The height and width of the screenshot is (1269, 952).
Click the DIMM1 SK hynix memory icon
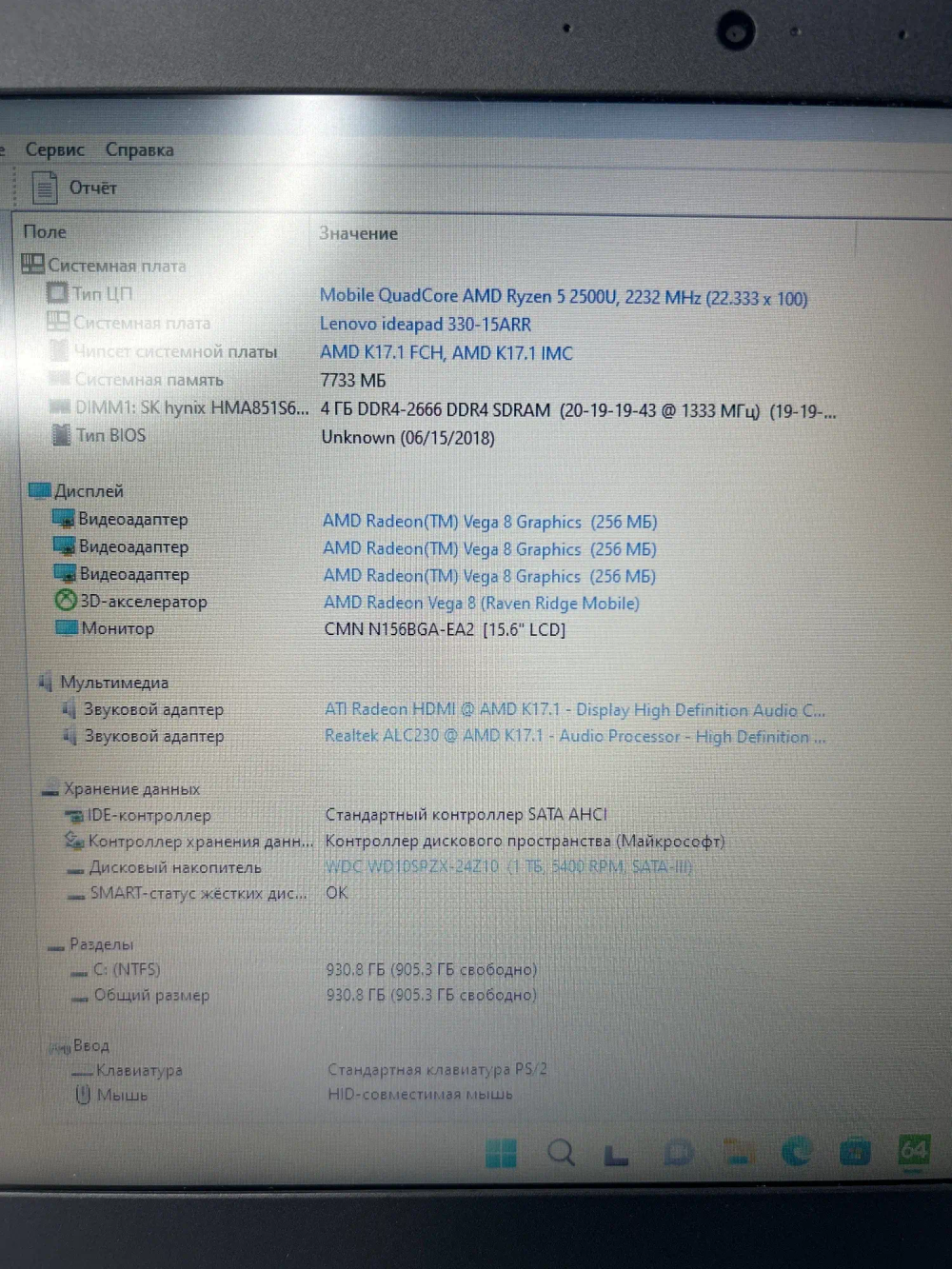(61, 407)
